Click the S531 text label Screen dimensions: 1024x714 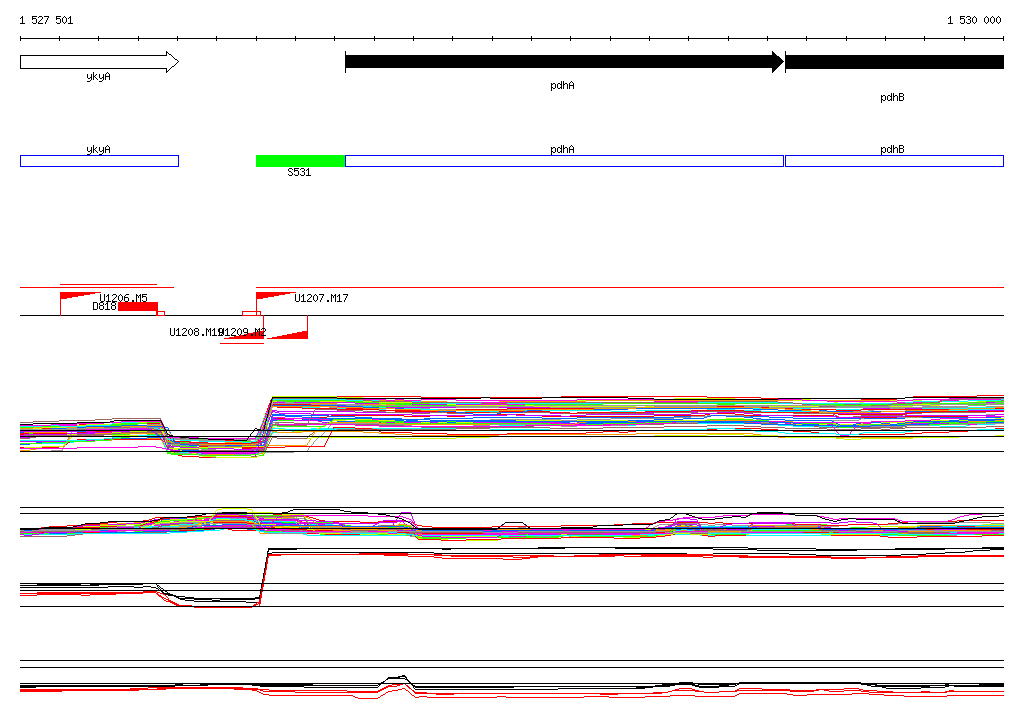click(299, 172)
